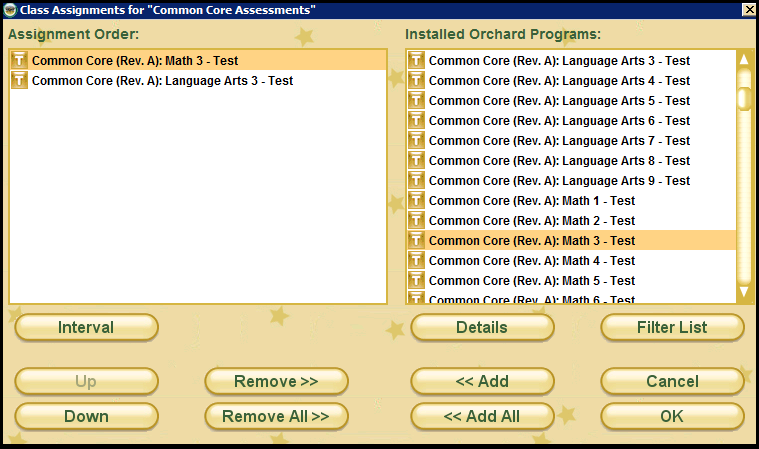Click scroll up arrow of Installed Programs list
Viewport: 759px width, 449px height.
point(744,60)
